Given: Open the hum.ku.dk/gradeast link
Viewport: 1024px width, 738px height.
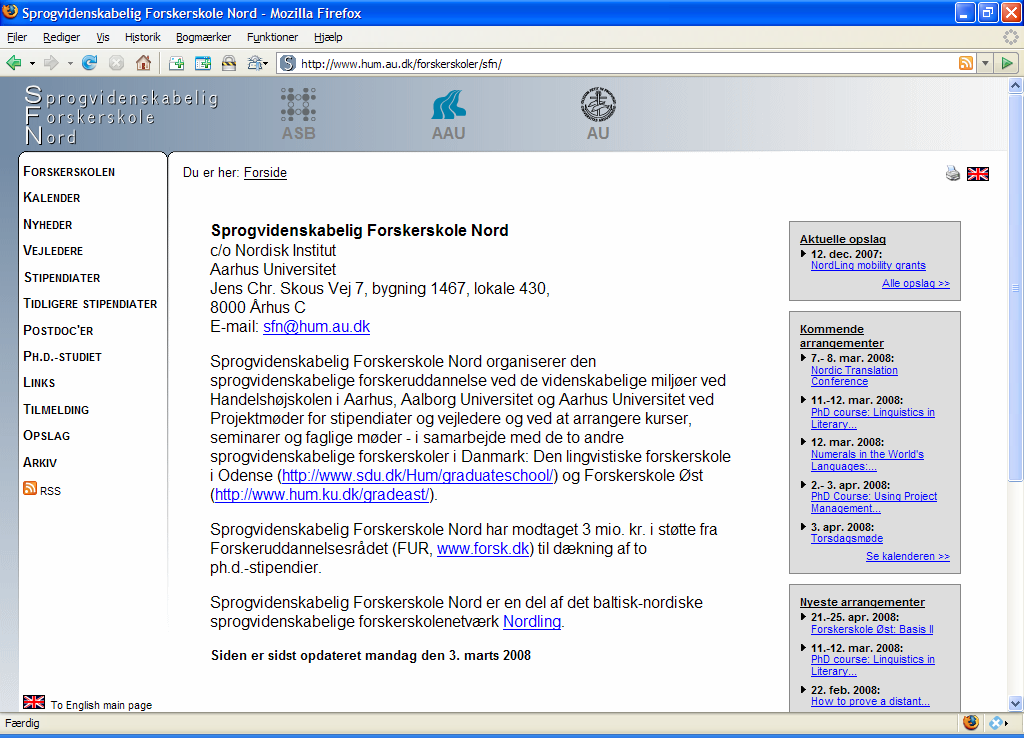Looking at the screenshot, I should click(x=322, y=494).
